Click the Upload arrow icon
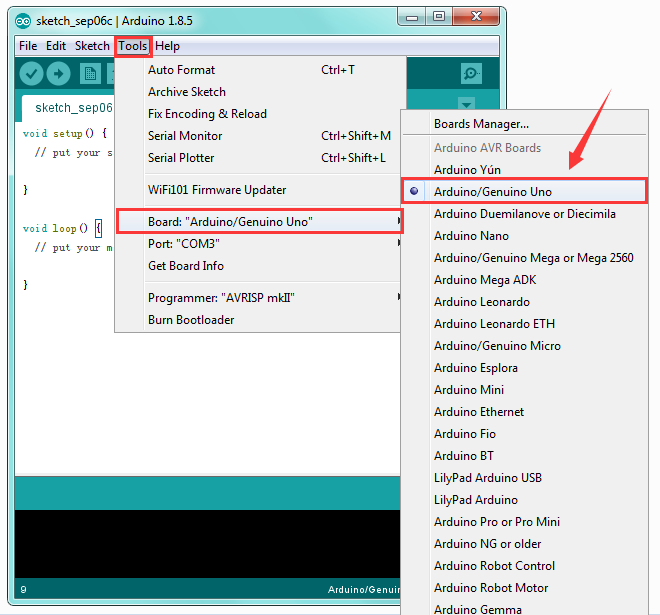 58,74
